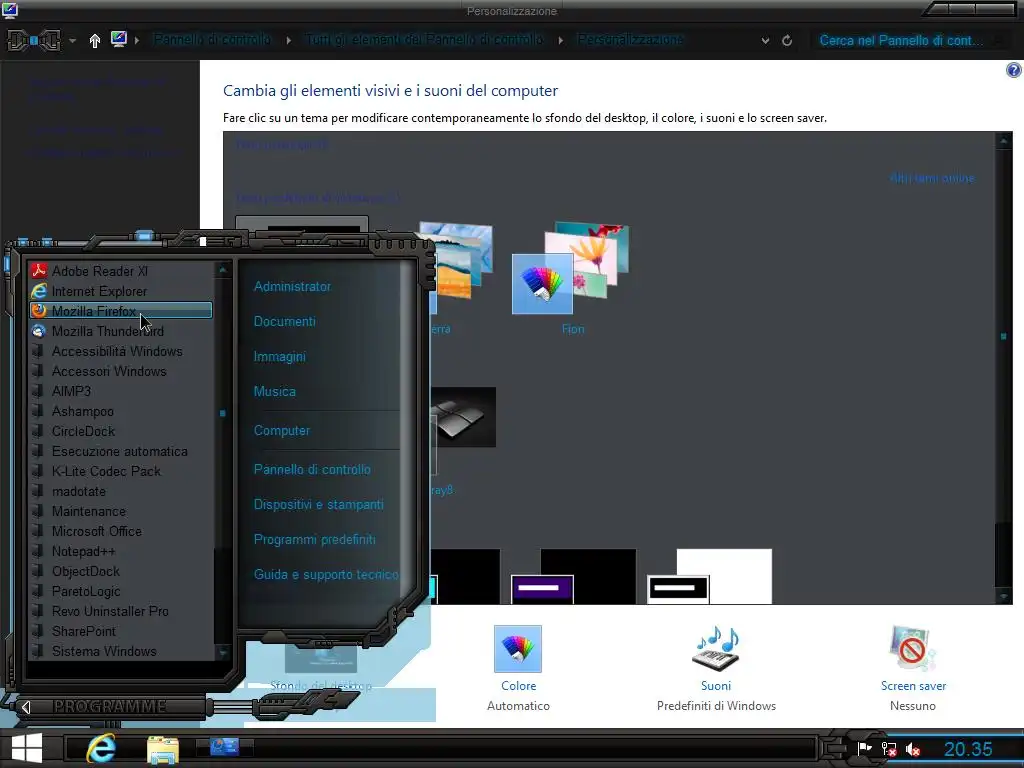Viewport: 1024px width, 768px height.
Task: Open Documenti from the start menu
Action: point(285,321)
